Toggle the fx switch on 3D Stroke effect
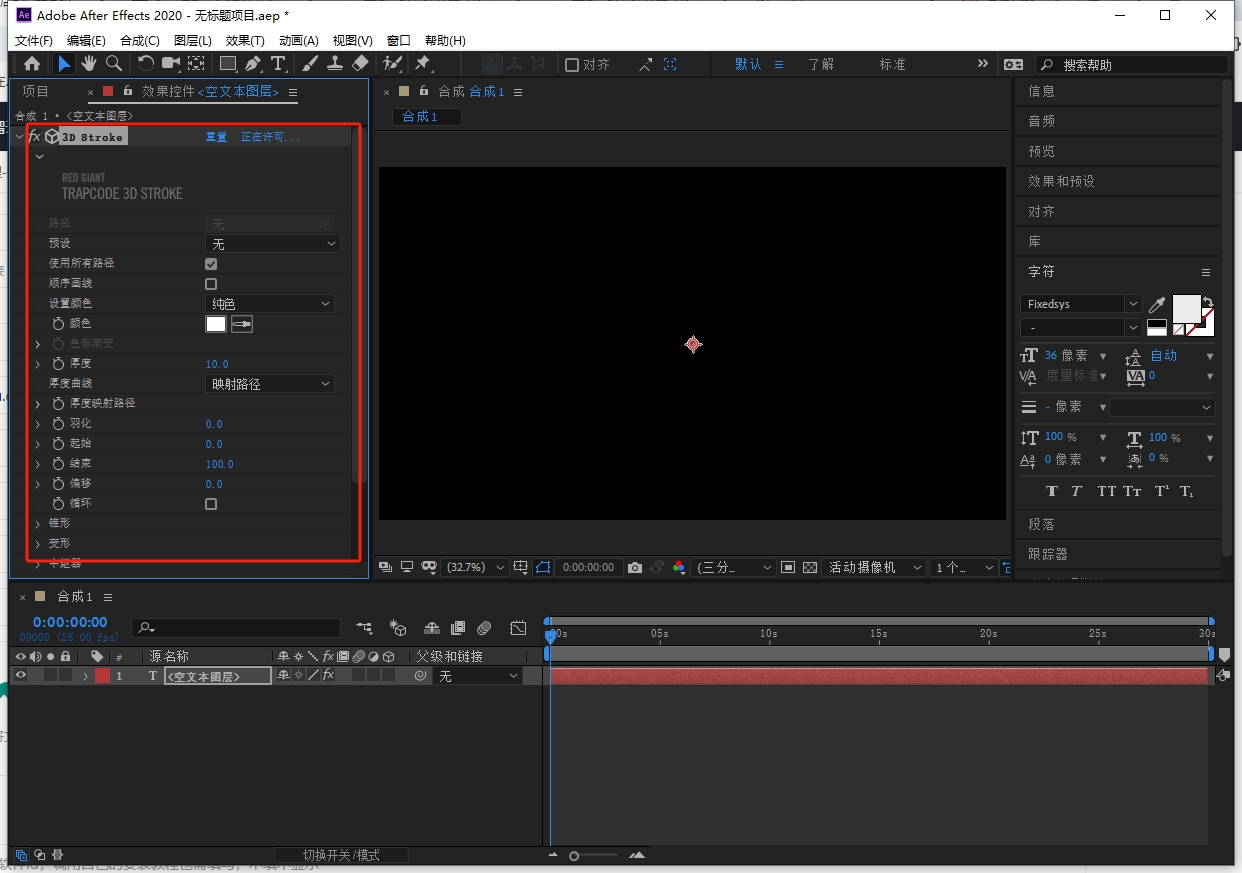1242x873 pixels. pyautogui.click(x=34, y=136)
